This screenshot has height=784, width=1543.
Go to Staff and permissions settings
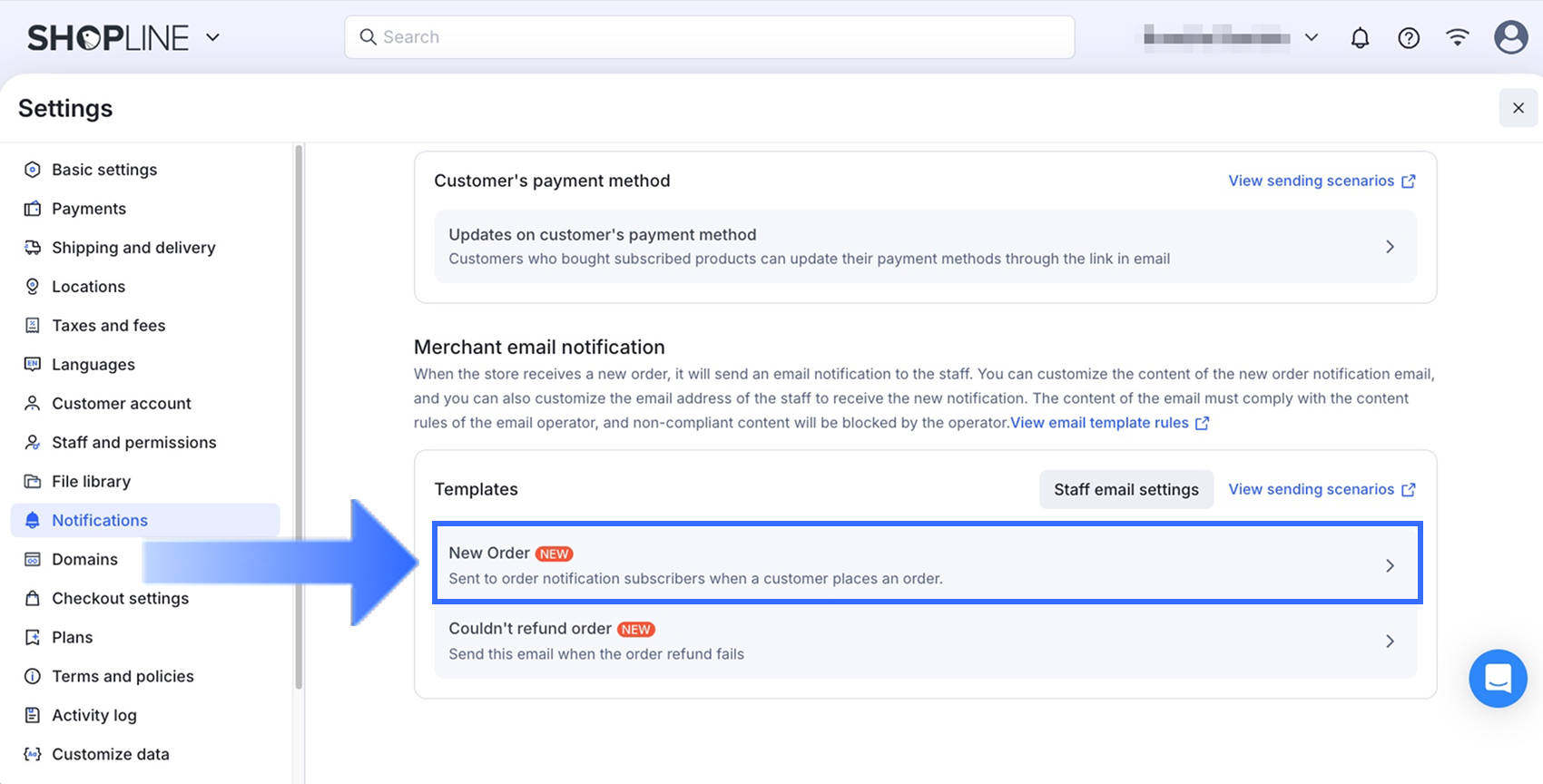133,442
